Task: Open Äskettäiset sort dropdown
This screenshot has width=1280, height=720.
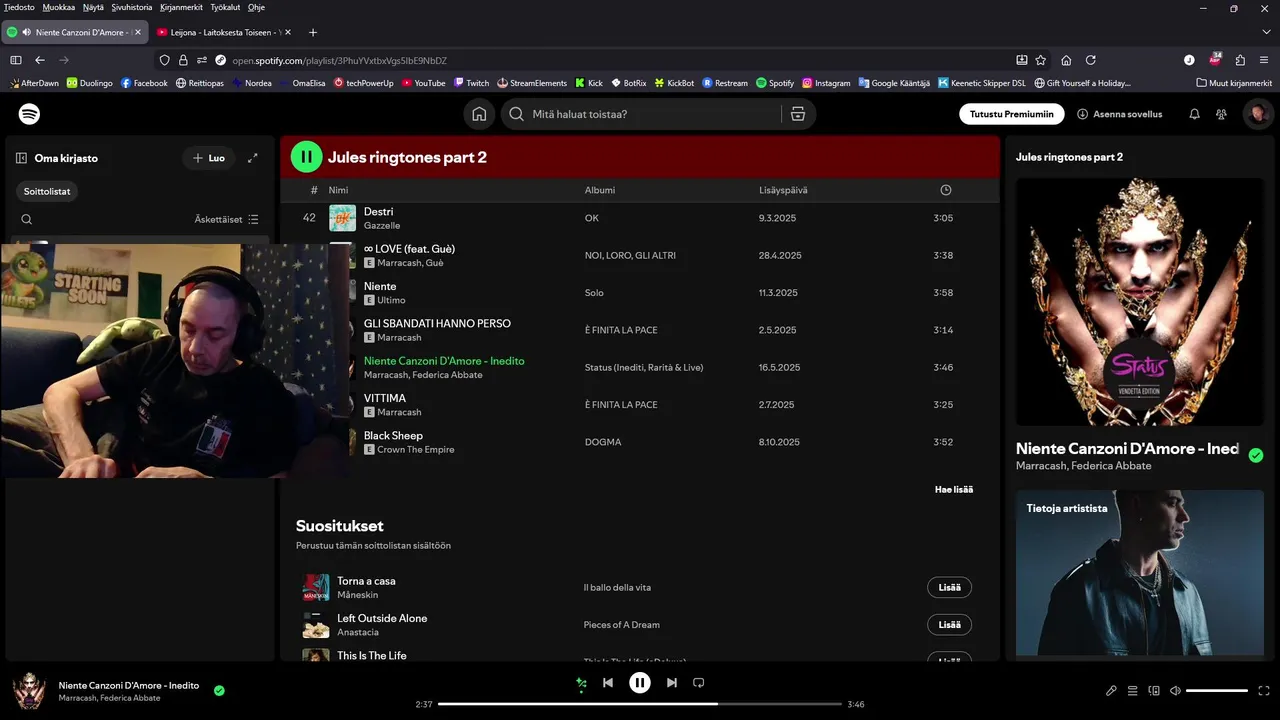Action: pos(227,219)
